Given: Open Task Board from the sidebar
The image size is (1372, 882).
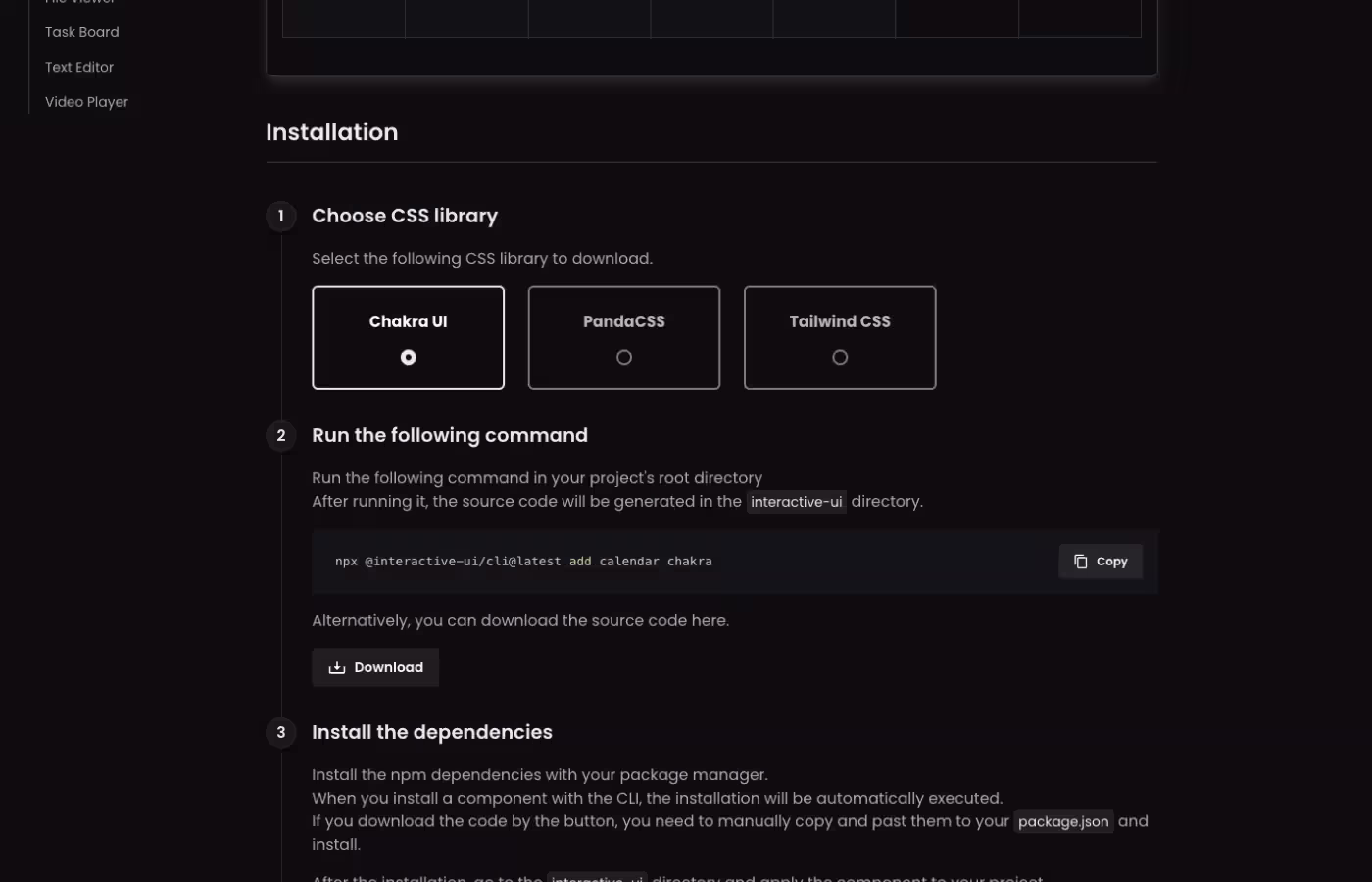Looking at the screenshot, I should click(x=81, y=32).
